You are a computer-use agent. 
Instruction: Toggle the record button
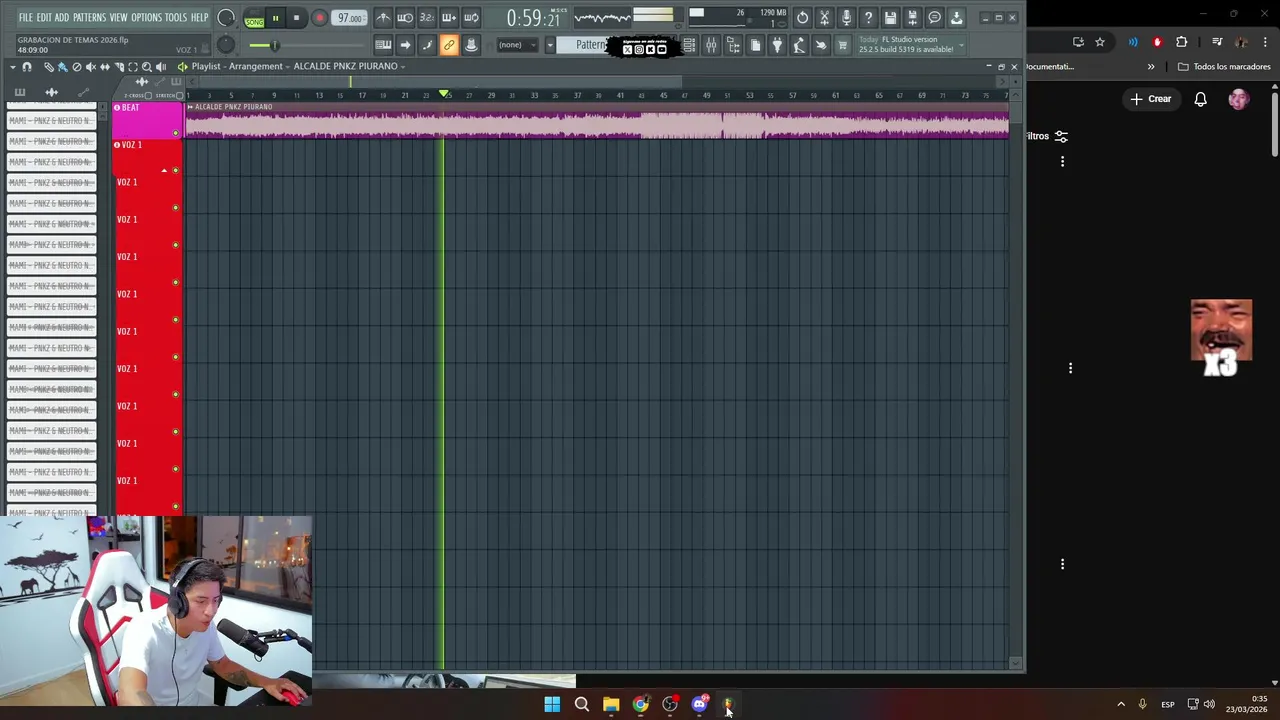tap(320, 18)
